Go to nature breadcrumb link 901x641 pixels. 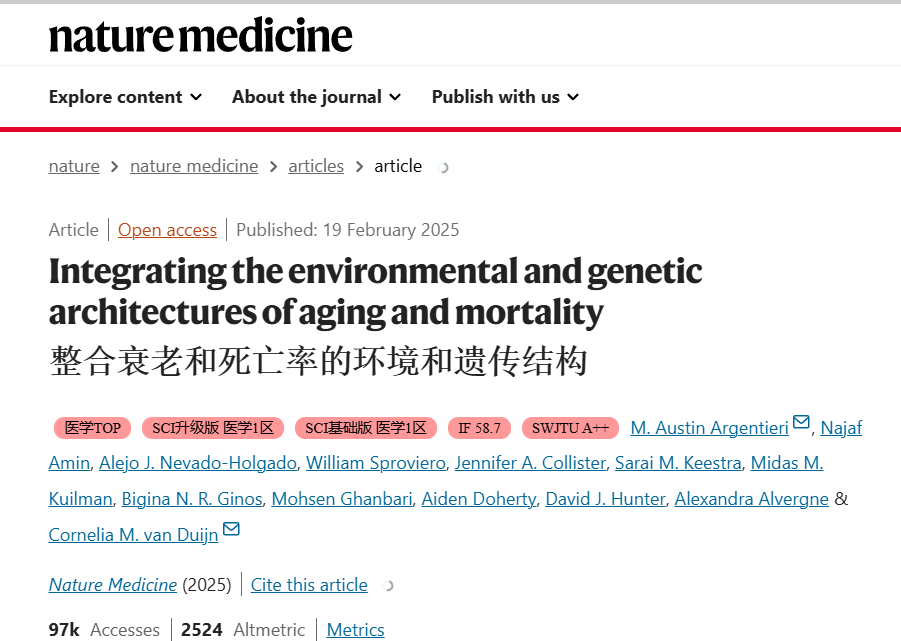pyautogui.click(x=74, y=166)
